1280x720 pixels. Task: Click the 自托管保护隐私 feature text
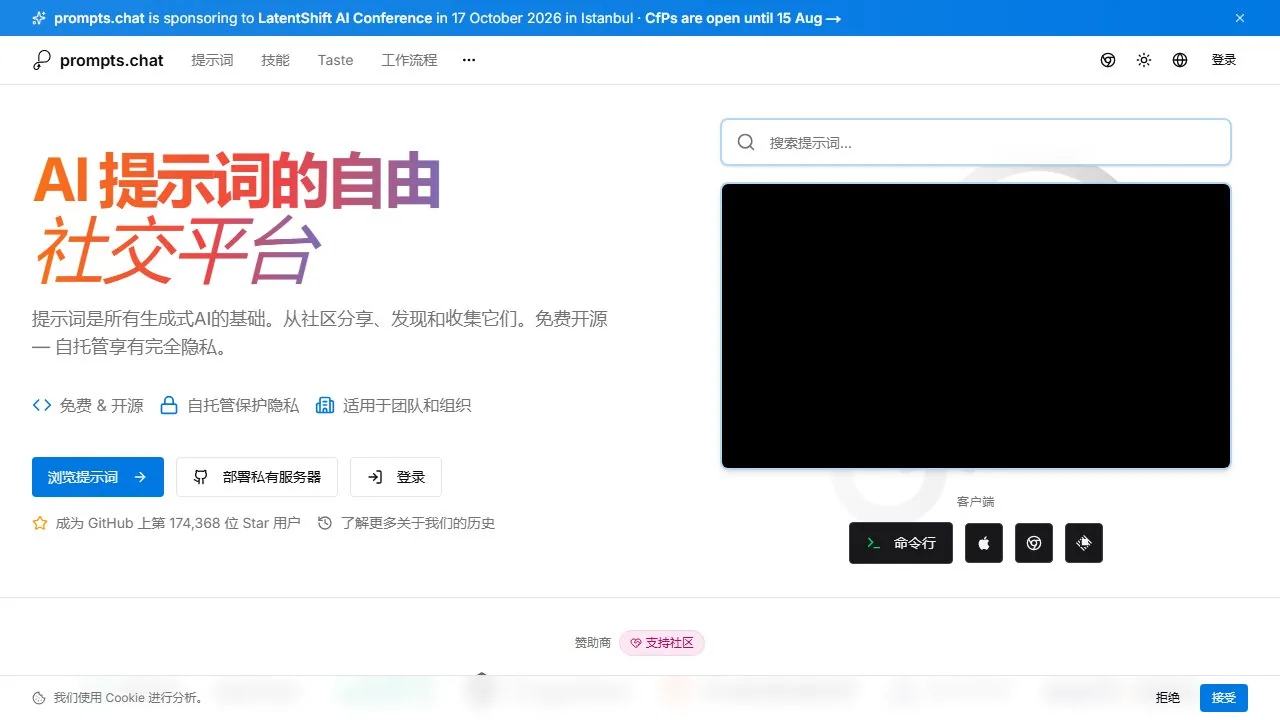tap(243, 405)
